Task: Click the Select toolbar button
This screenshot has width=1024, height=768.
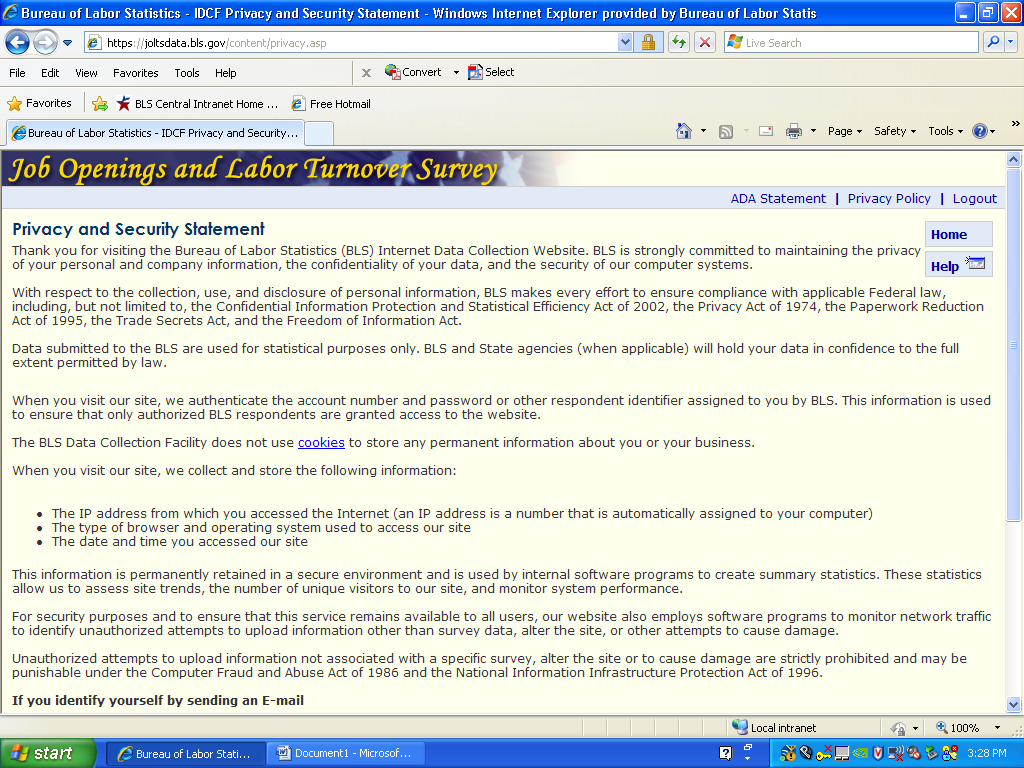Action: click(x=491, y=72)
